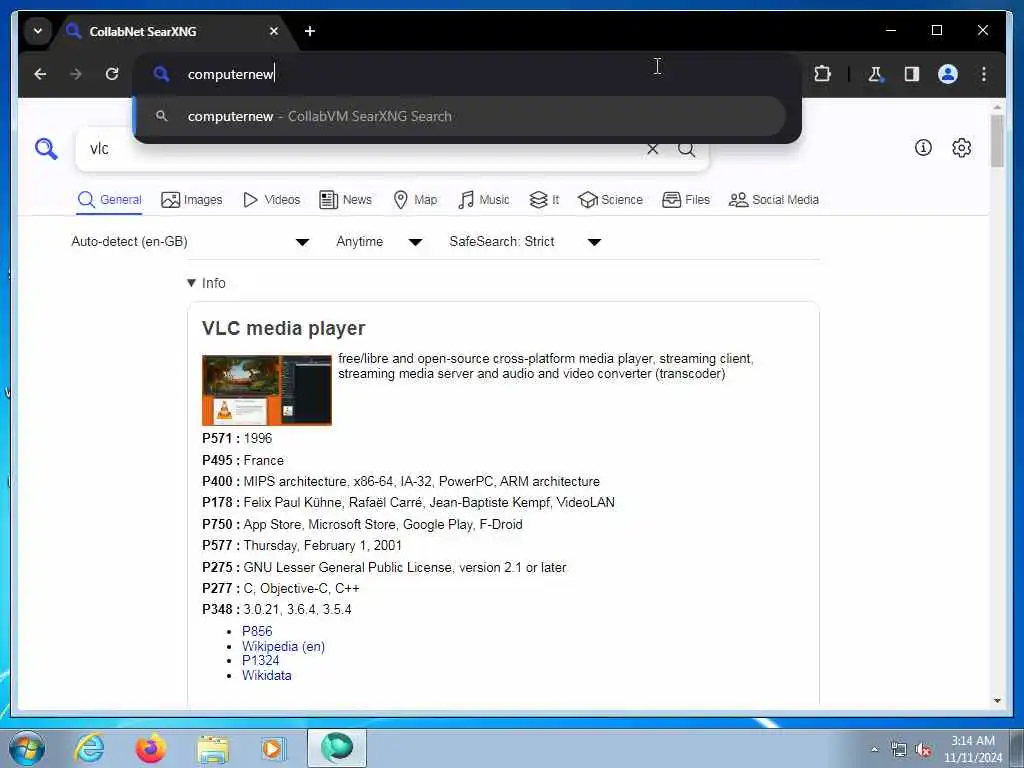
Task: Open the three-dot browser menu
Action: pyautogui.click(x=984, y=74)
